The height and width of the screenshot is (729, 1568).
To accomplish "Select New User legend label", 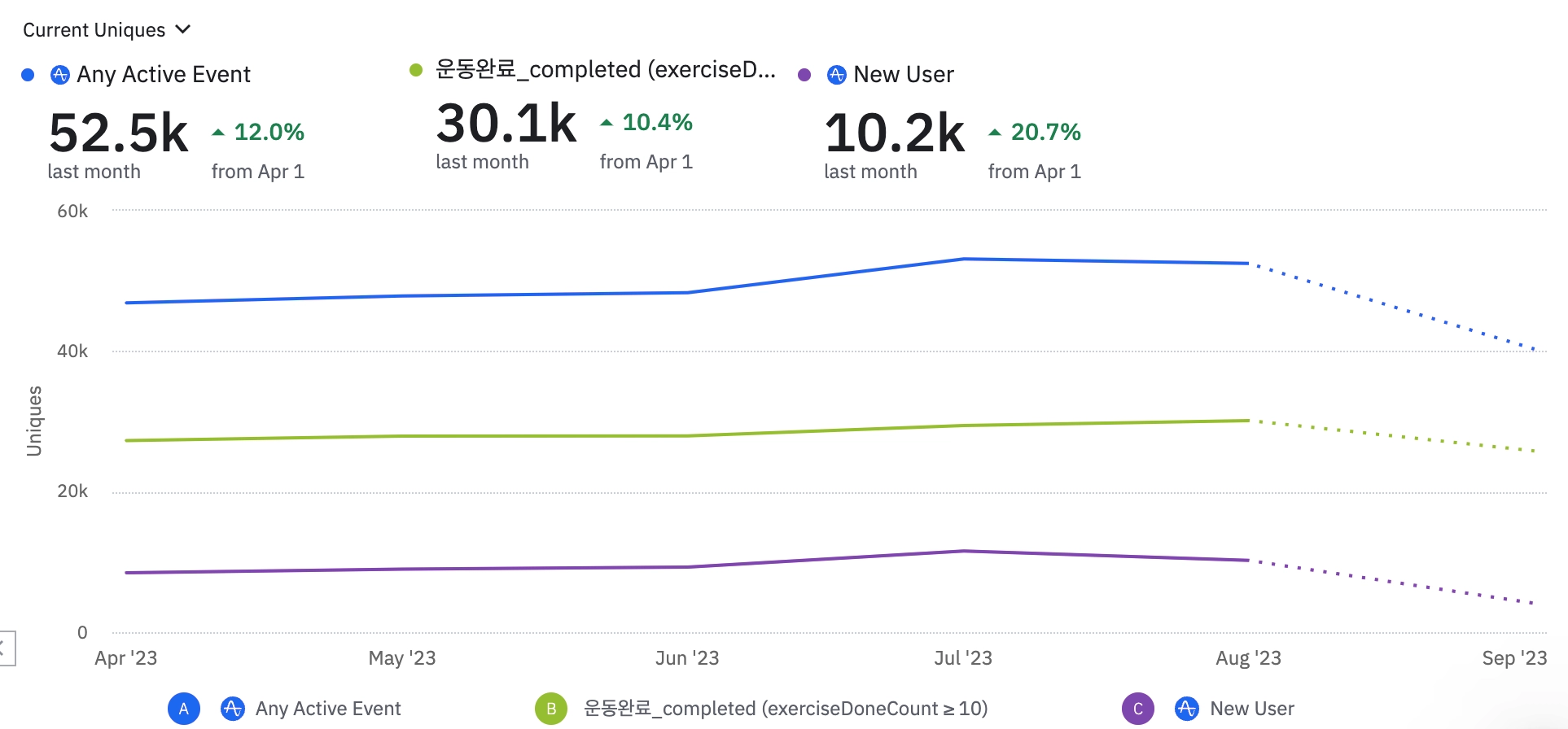I will (x=1252, y=709).
